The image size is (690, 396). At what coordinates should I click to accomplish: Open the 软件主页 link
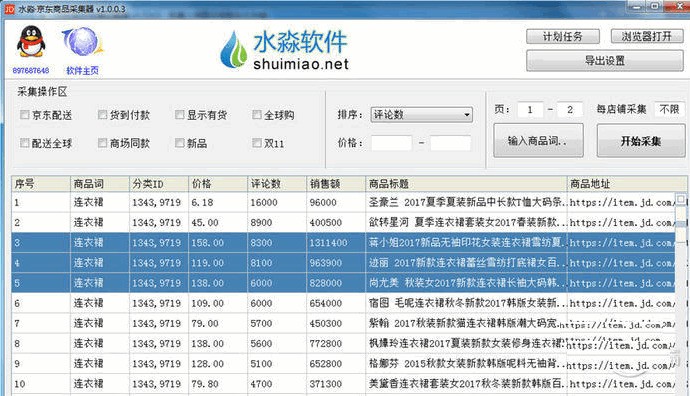point(82,70)
